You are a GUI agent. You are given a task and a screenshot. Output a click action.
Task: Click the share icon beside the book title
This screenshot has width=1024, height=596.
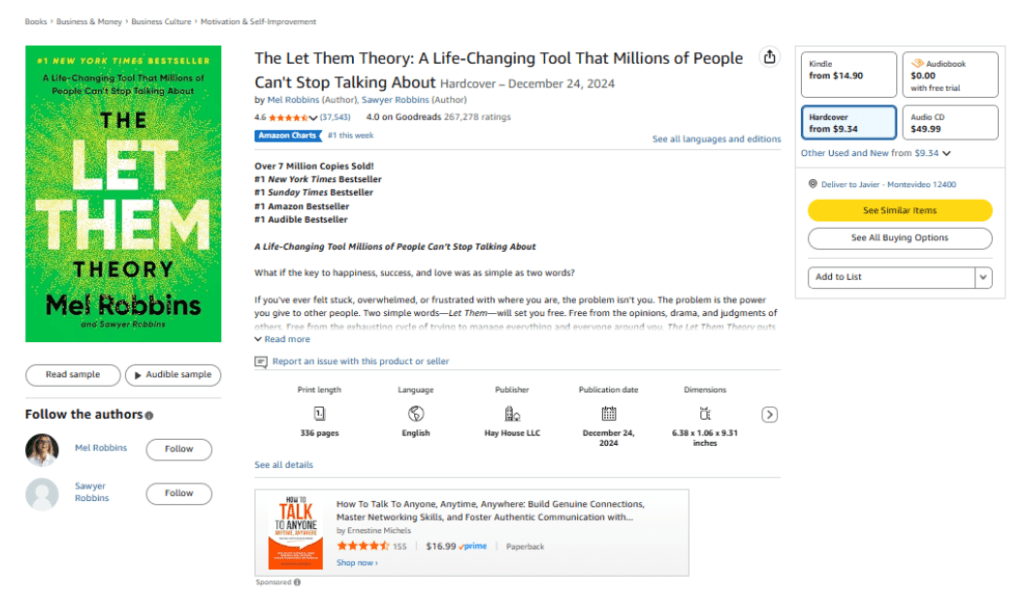tap(769, 58)
